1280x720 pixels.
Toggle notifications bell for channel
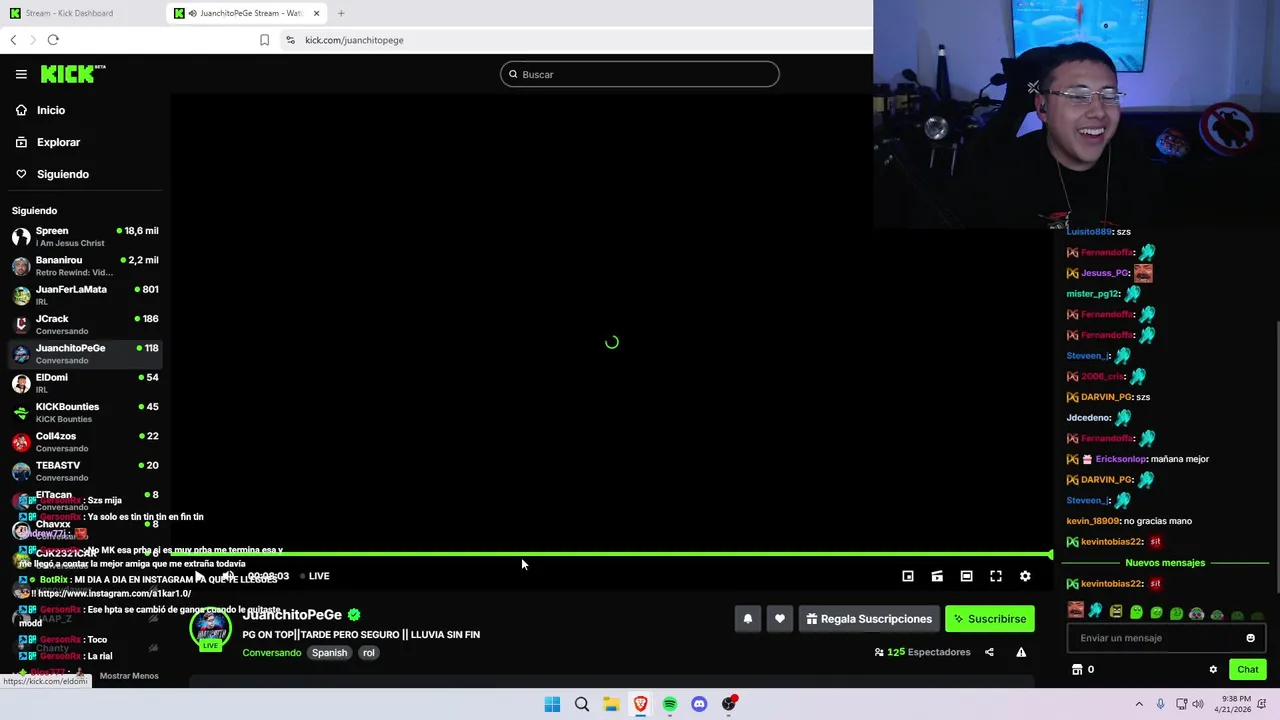click(x=747, y=619)
